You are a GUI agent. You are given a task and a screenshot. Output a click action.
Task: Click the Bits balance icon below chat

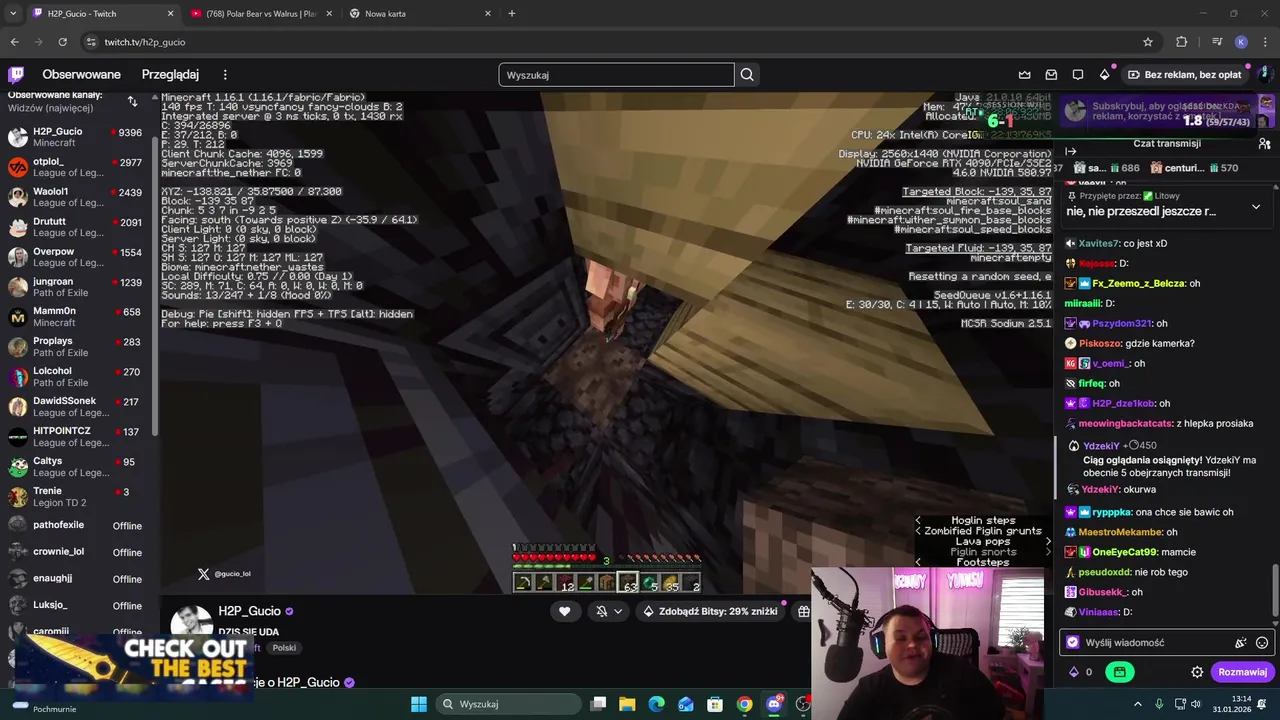1075,672
